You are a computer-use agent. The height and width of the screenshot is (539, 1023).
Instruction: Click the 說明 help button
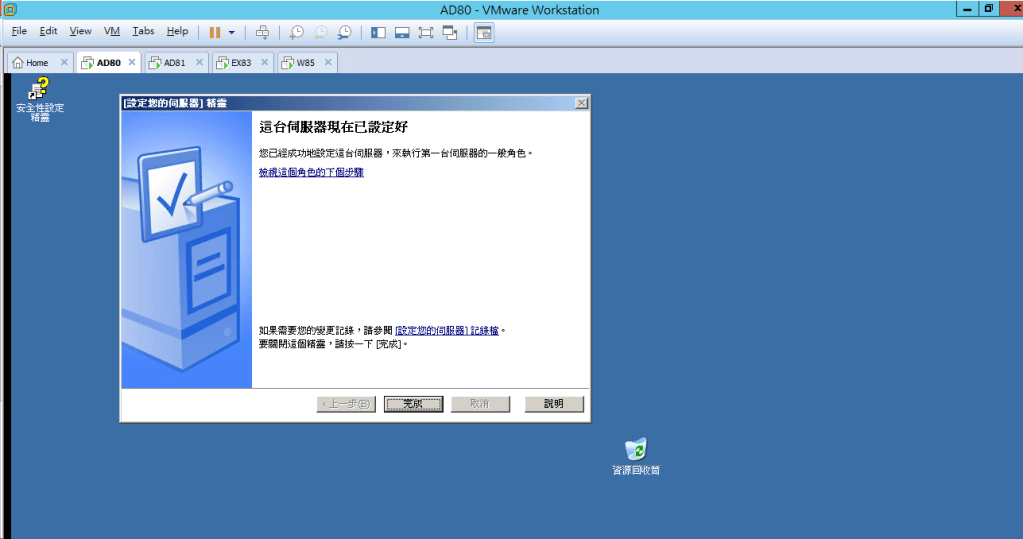554,404
